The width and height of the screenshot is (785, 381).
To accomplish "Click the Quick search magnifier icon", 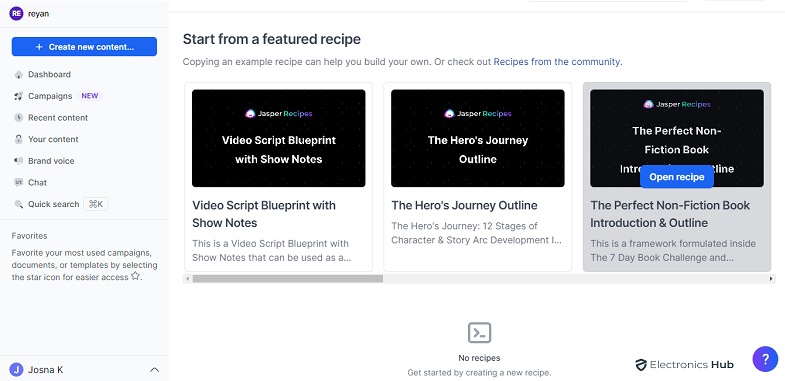I will tap(19, 204).
